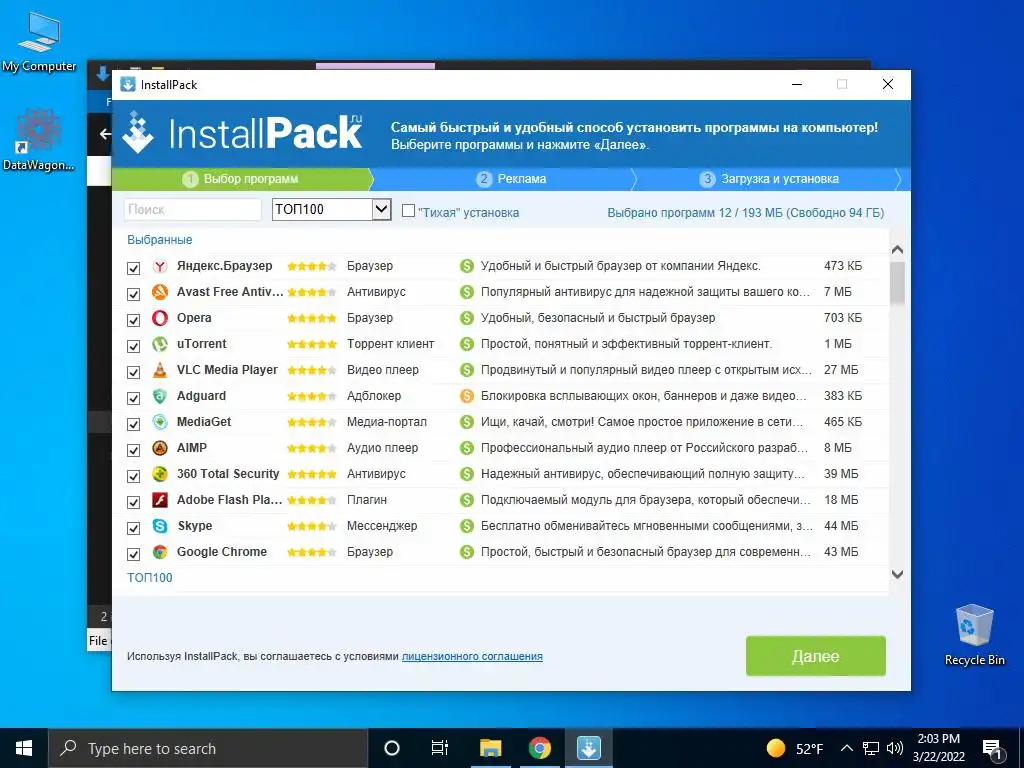Click the Cortana circle button on taskbar
Screen dimensions: 1024x768
coord(391,748)
